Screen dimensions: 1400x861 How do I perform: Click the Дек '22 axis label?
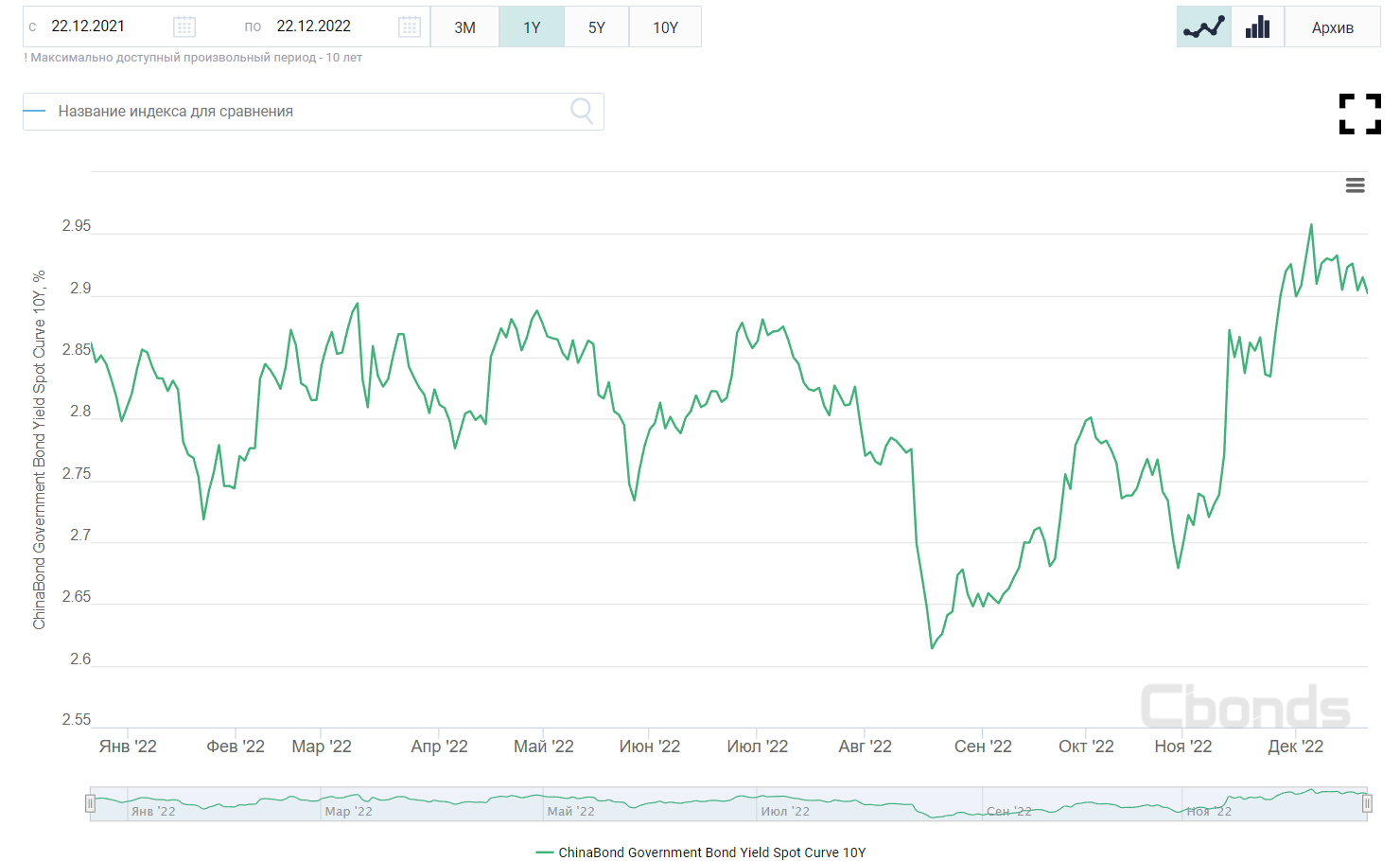coord(1296,747)
